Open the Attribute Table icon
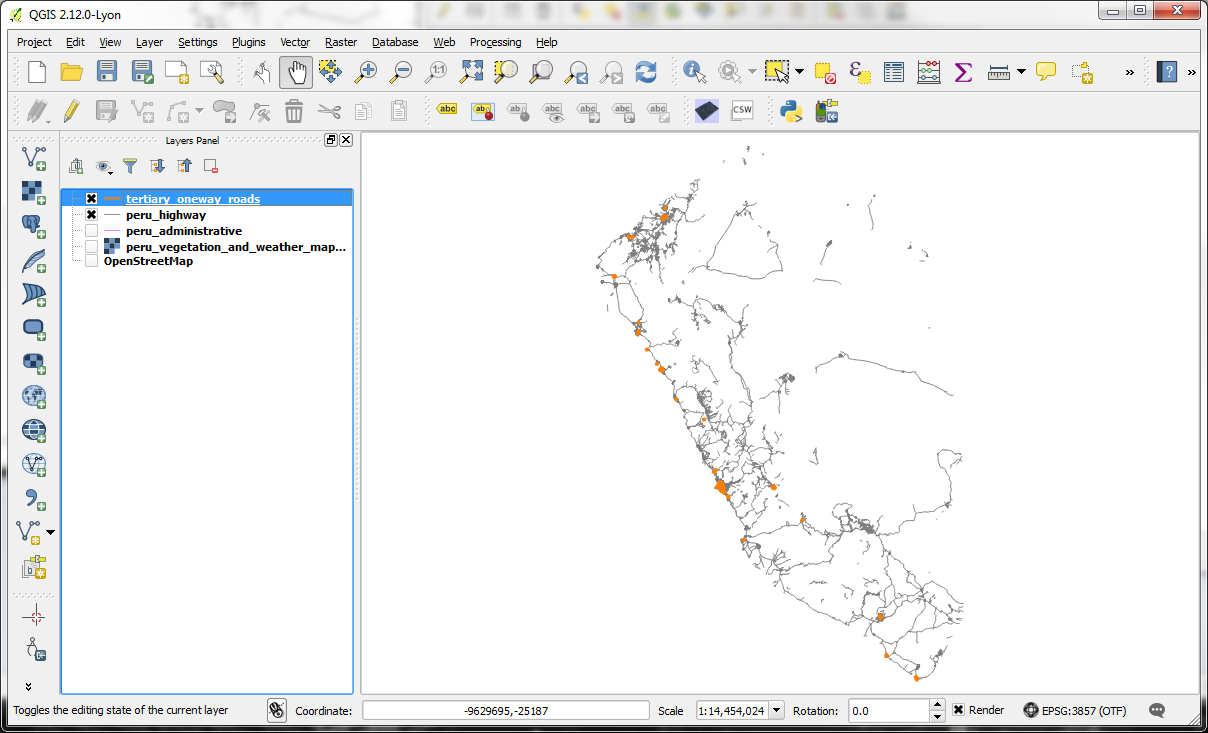 click(894, 72)
